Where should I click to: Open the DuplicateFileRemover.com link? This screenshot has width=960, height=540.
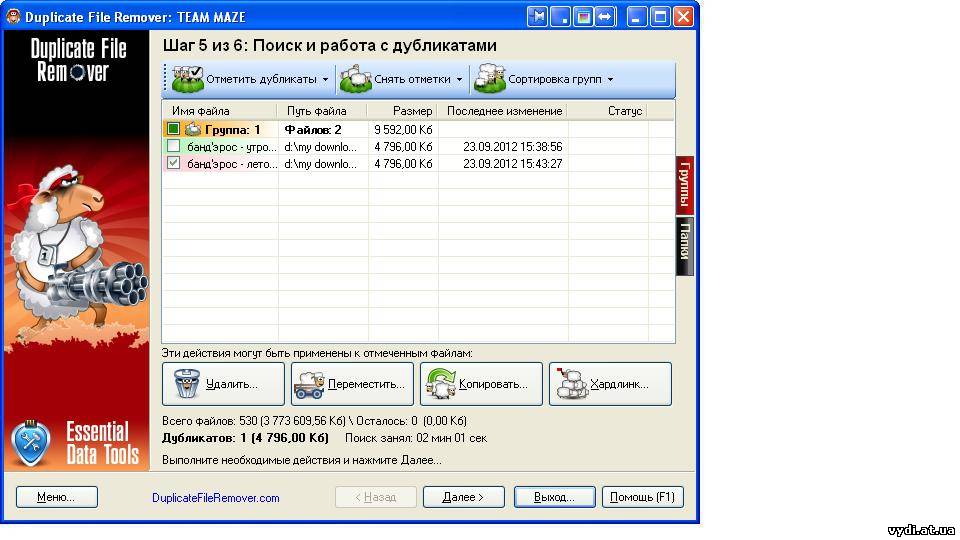(216, 498)
